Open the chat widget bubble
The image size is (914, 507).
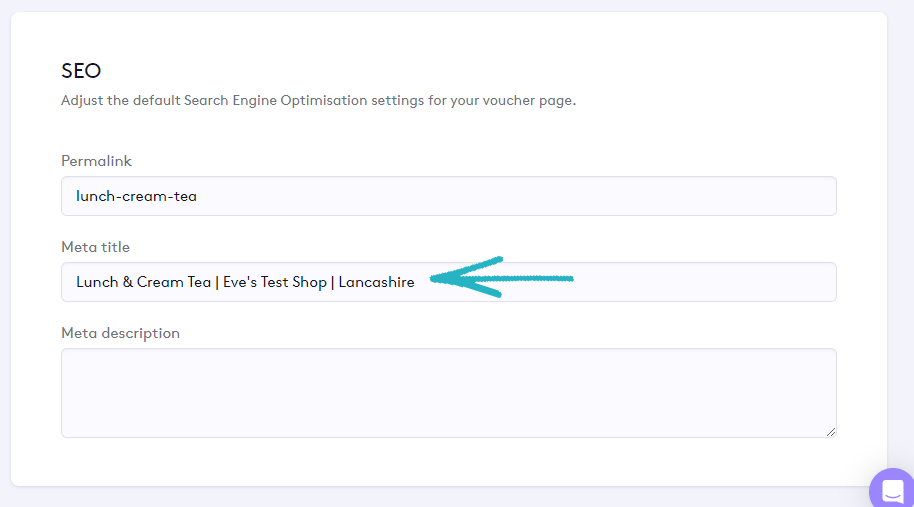coord(891,490)
